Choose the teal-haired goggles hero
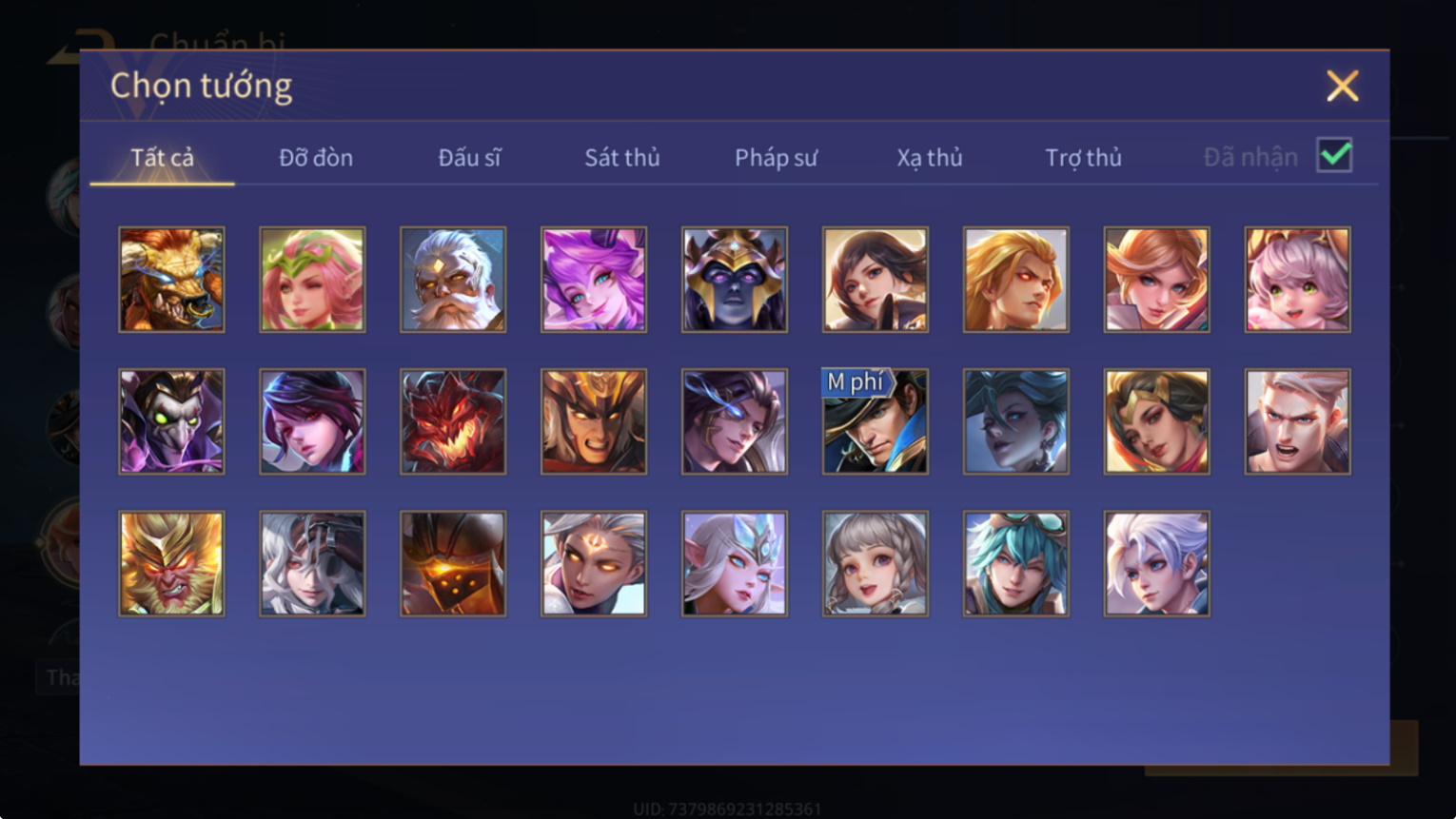The height and width of the screenshot is (819, 1456). [1016, 564]
